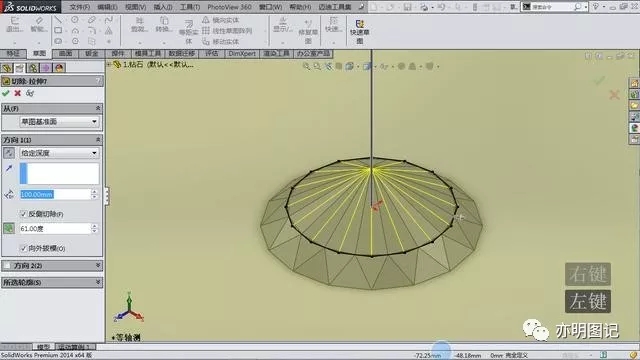Switch to the 钣金 sheet metal tab
640x360 pixels.
(x=91, y=53)
